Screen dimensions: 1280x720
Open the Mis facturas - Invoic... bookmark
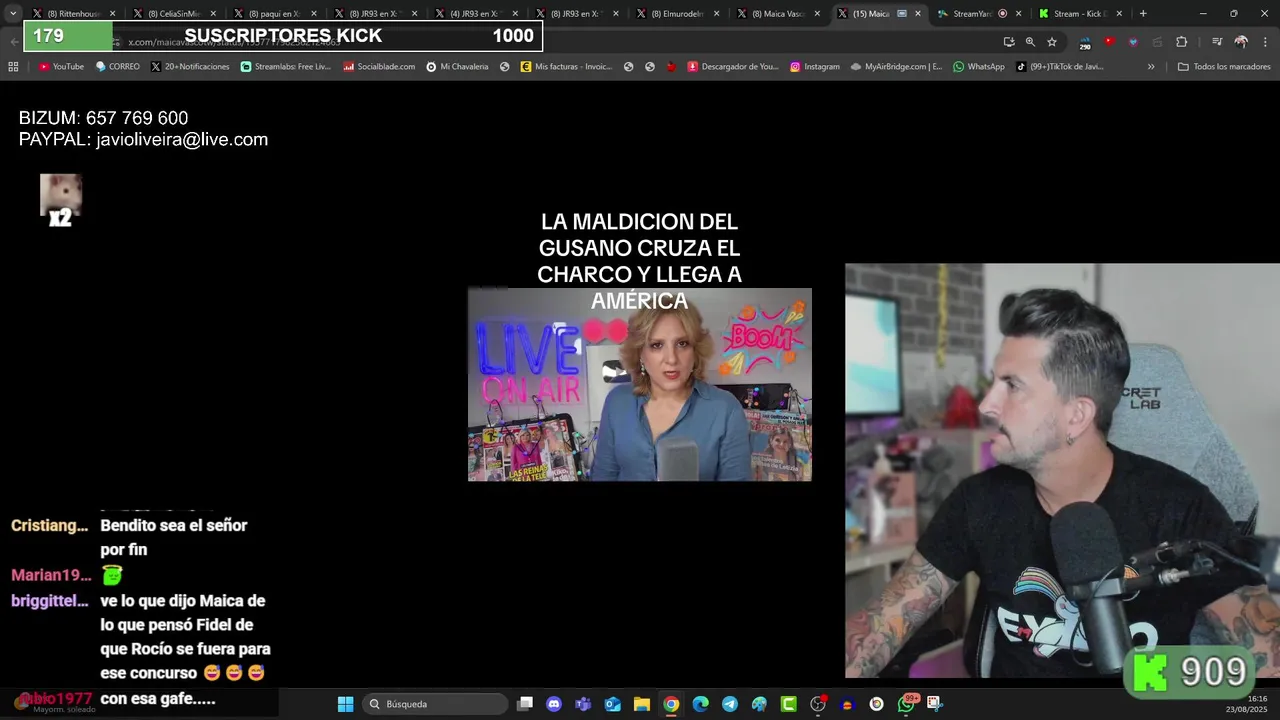tap(566, 67)
